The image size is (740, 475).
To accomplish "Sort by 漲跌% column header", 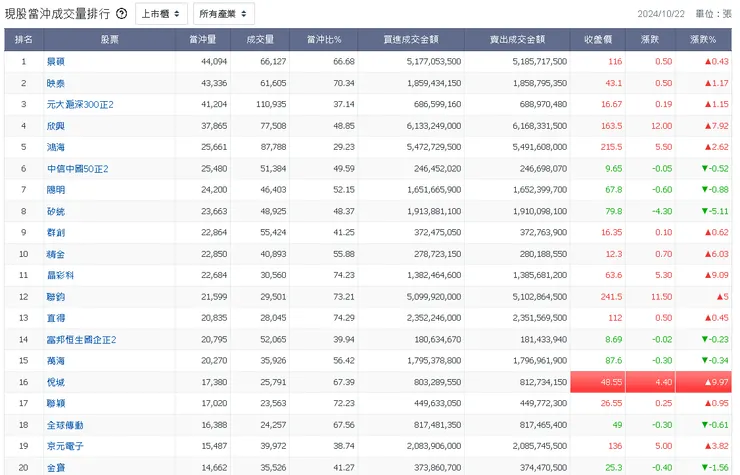I will pyautogui.click(x=703, y=40).
